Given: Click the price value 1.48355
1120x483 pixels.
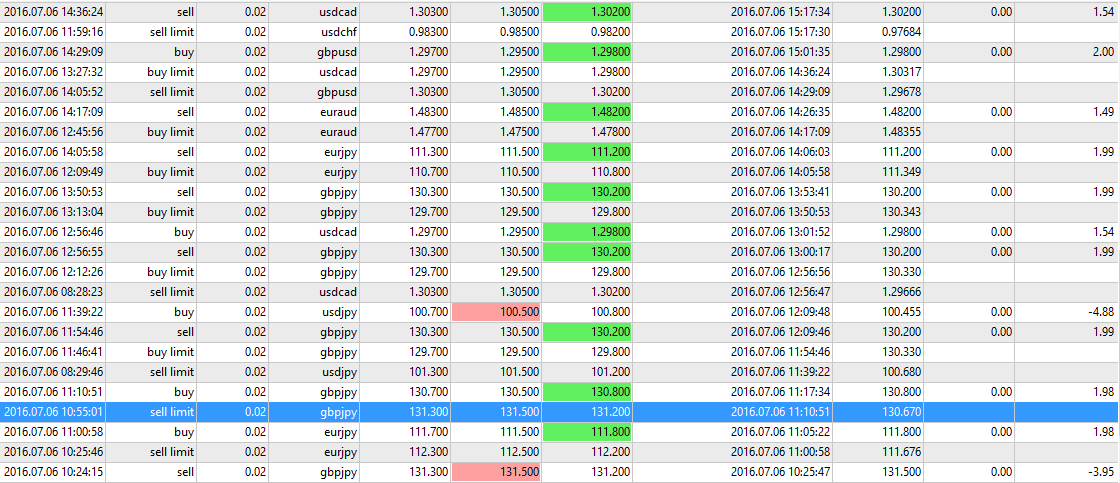Looking at the screenshot, I should point(901,132).
